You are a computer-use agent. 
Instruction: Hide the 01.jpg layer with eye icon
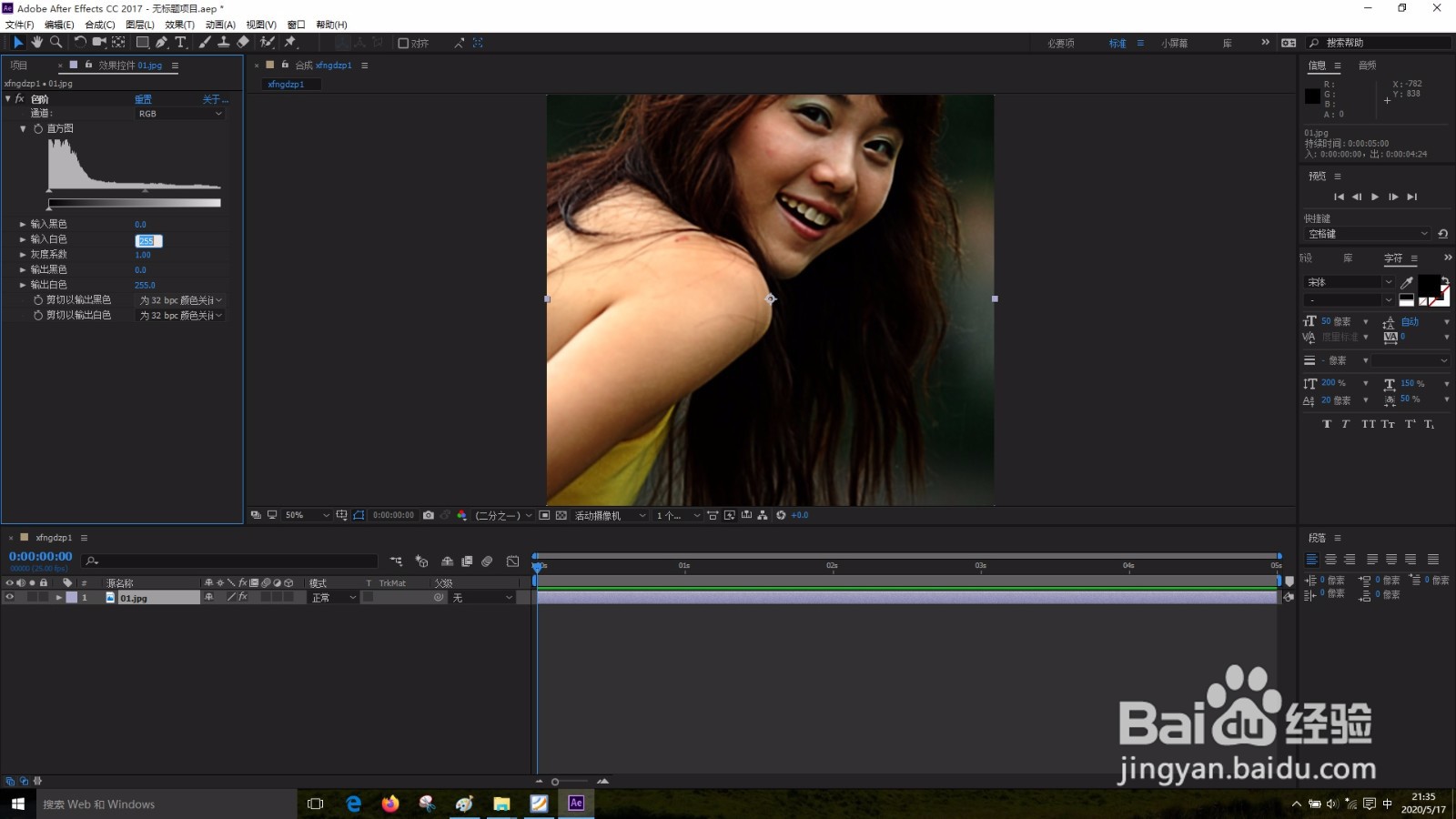10,598
